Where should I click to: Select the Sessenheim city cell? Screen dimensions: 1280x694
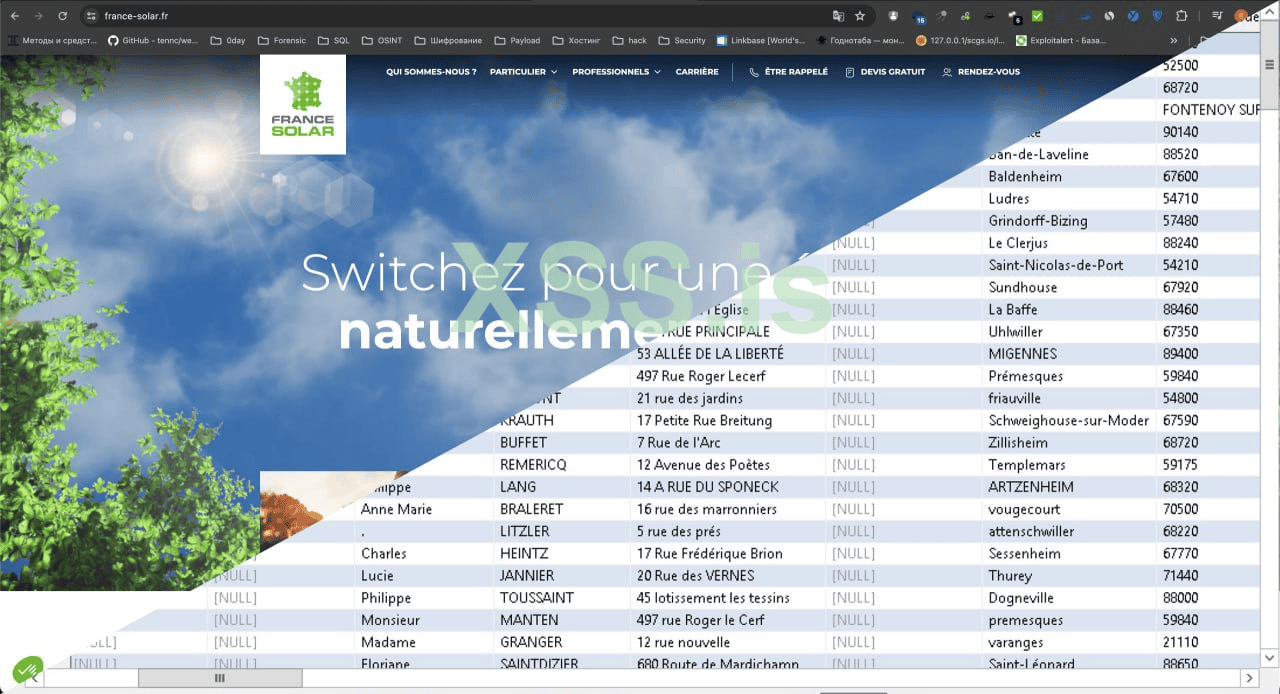[x=1069, y=553]
